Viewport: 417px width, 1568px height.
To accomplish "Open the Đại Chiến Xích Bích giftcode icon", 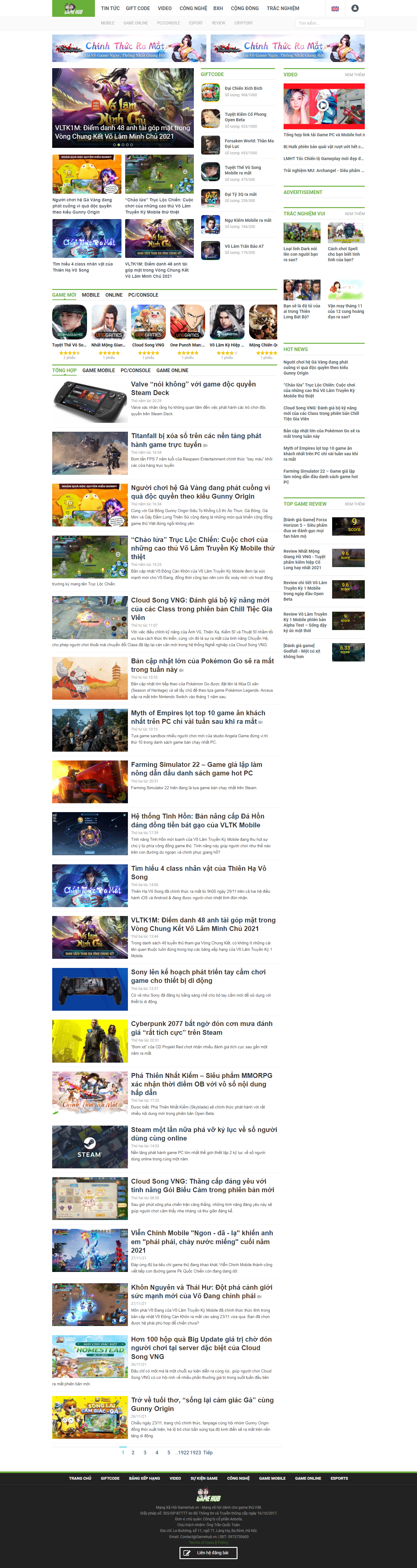I will (x=210, y=92).
